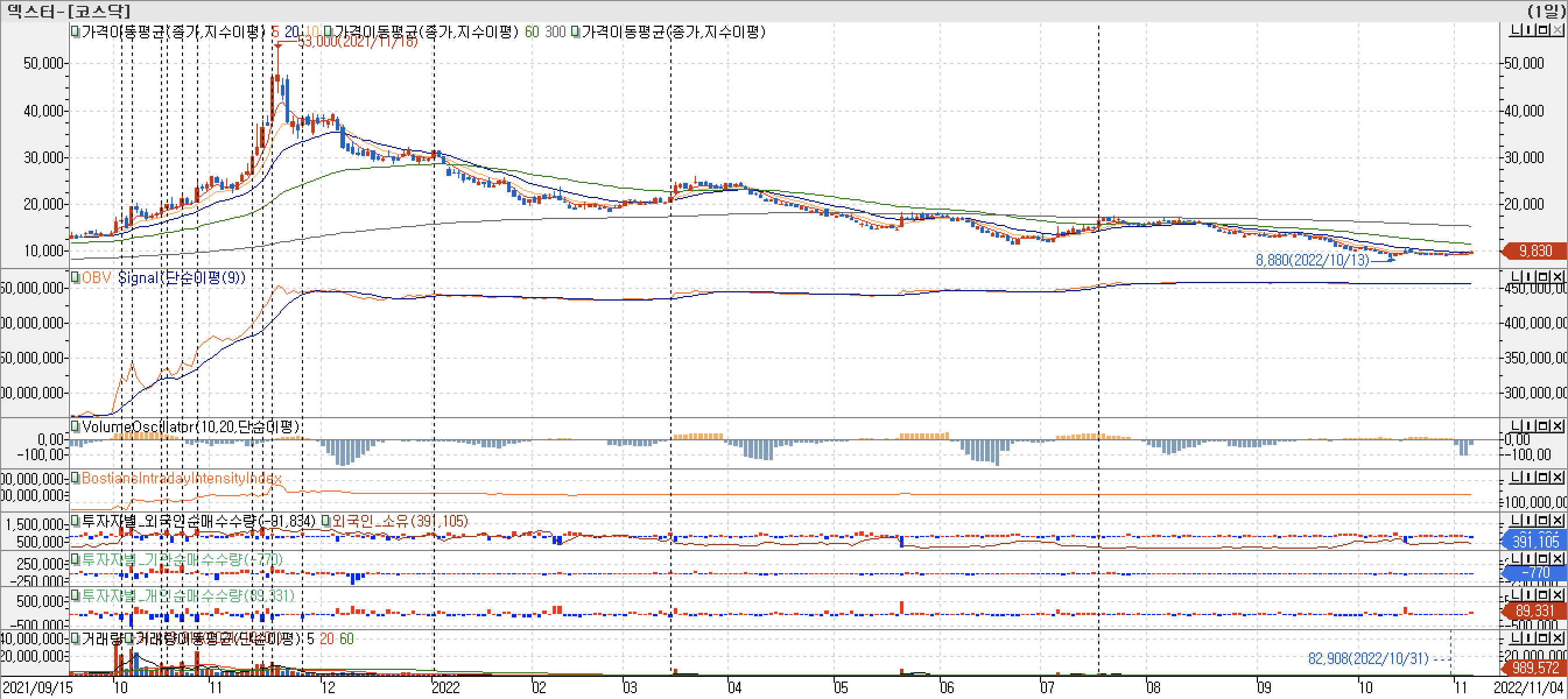Click the vertical bar icon in 개인순매수수량 panel
This screenshot has width=1568, height=699.
[1530, 594]
